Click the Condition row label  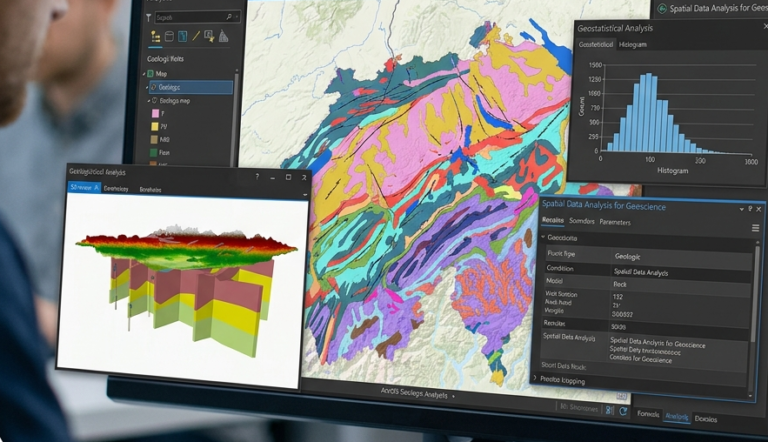click(x=560, y=269)
